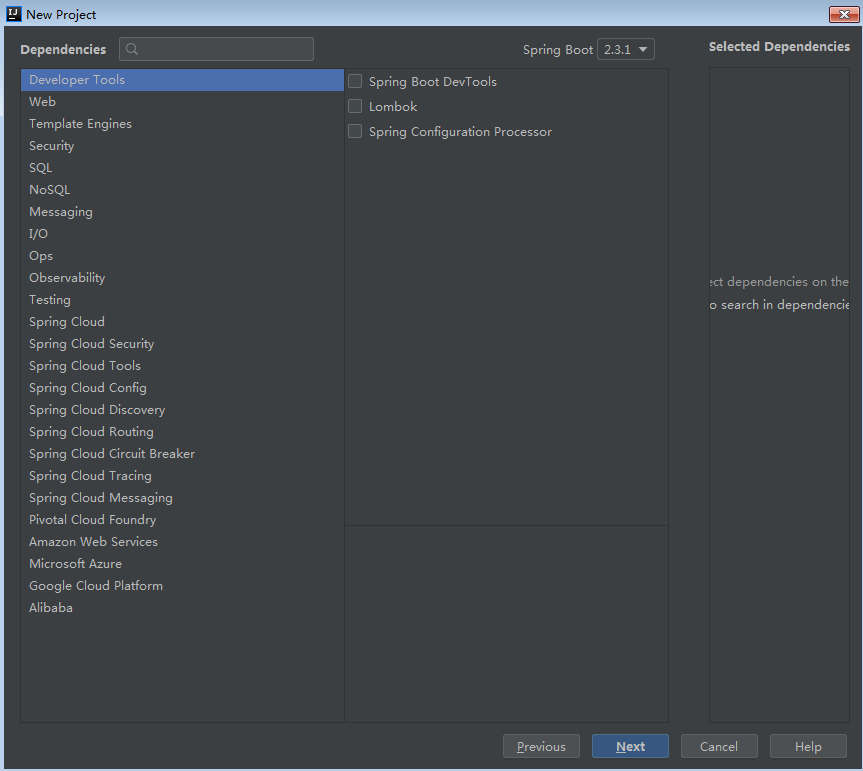This screenshot has height=771, width=863.
Task: Check the Lombok dependency
Action: coord(355,106)
